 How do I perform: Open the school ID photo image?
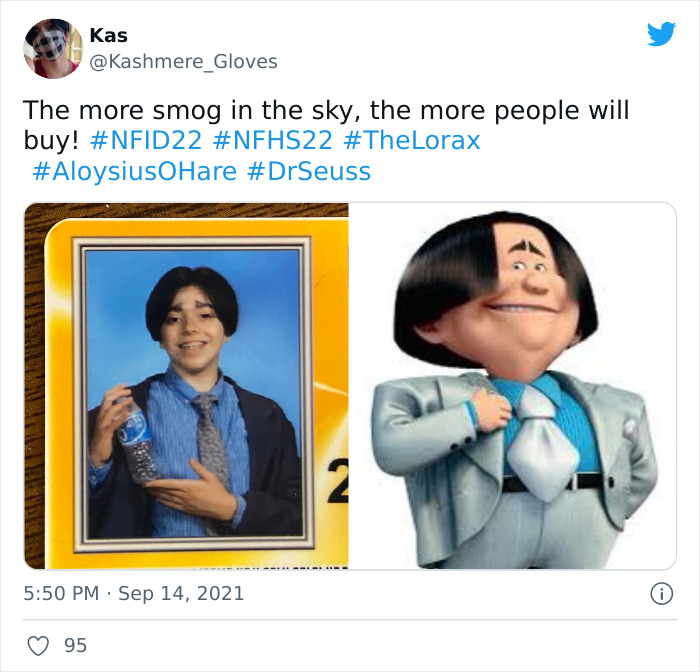pos(186,386)
